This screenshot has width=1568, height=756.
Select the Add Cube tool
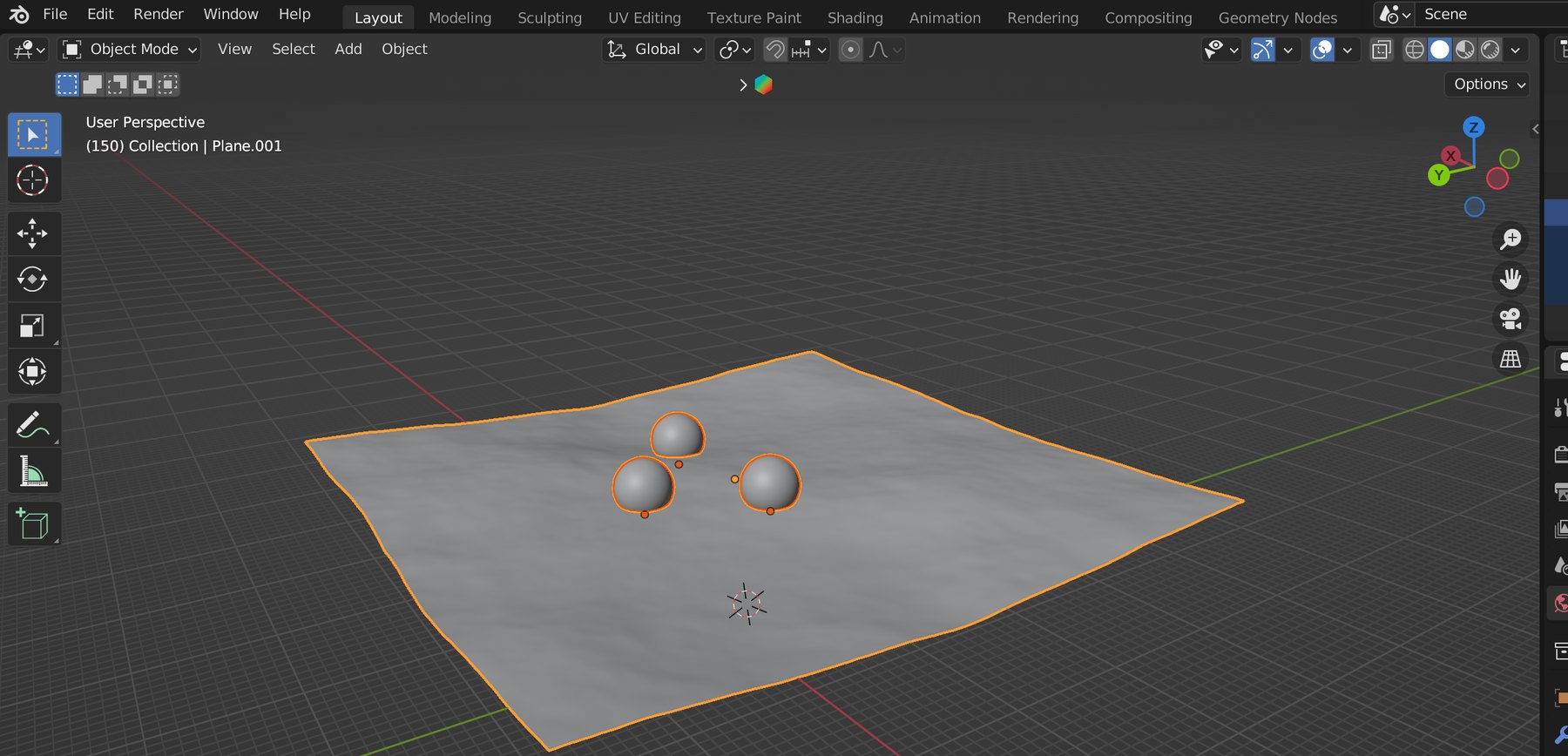click(x=34, y=524)
